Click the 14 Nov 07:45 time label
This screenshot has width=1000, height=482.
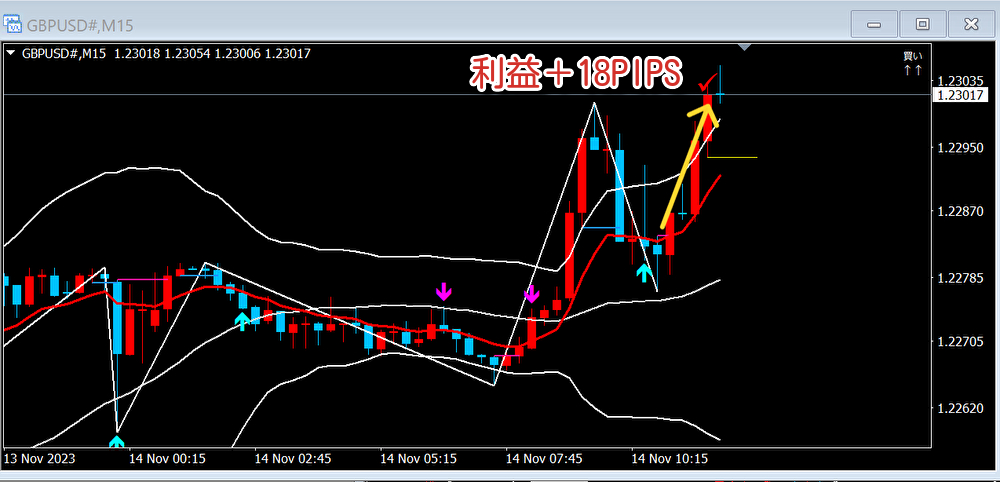pos(544,458)
